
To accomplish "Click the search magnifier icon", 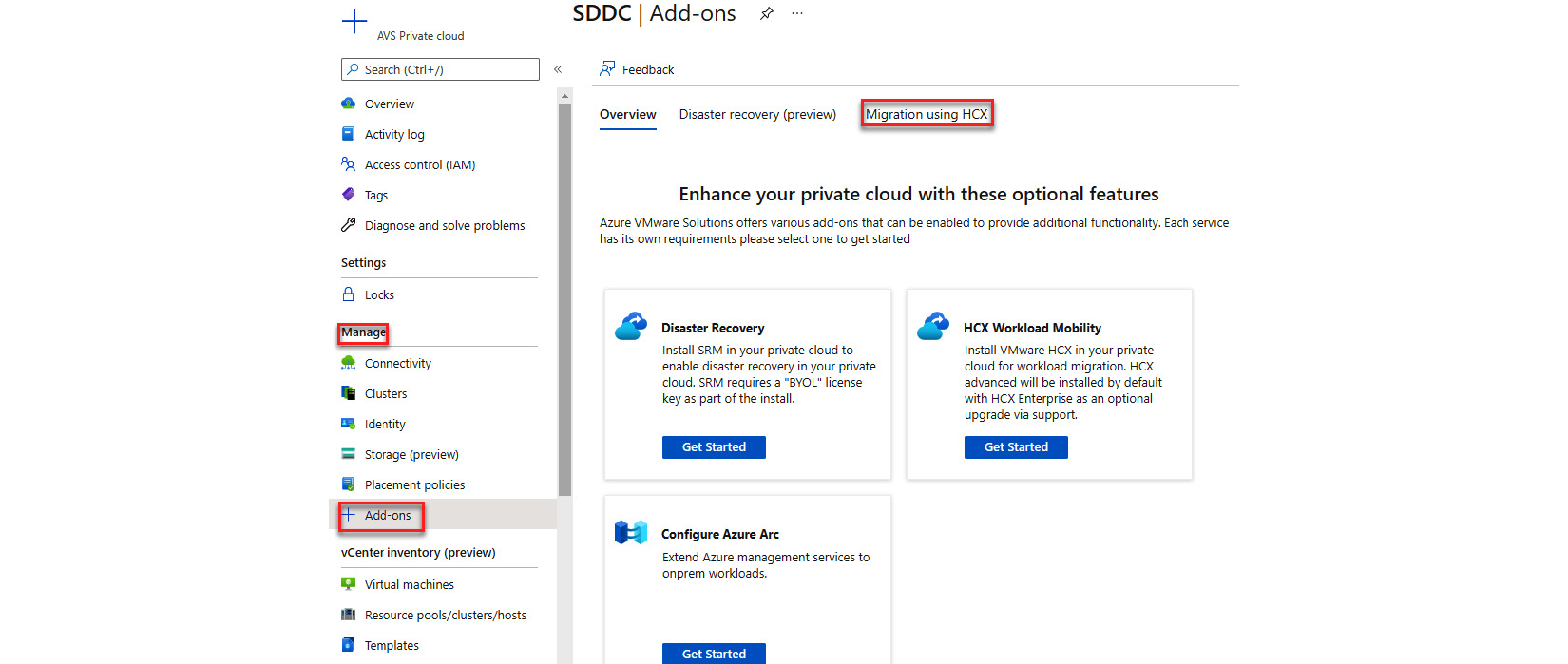I will click(353, 69).
